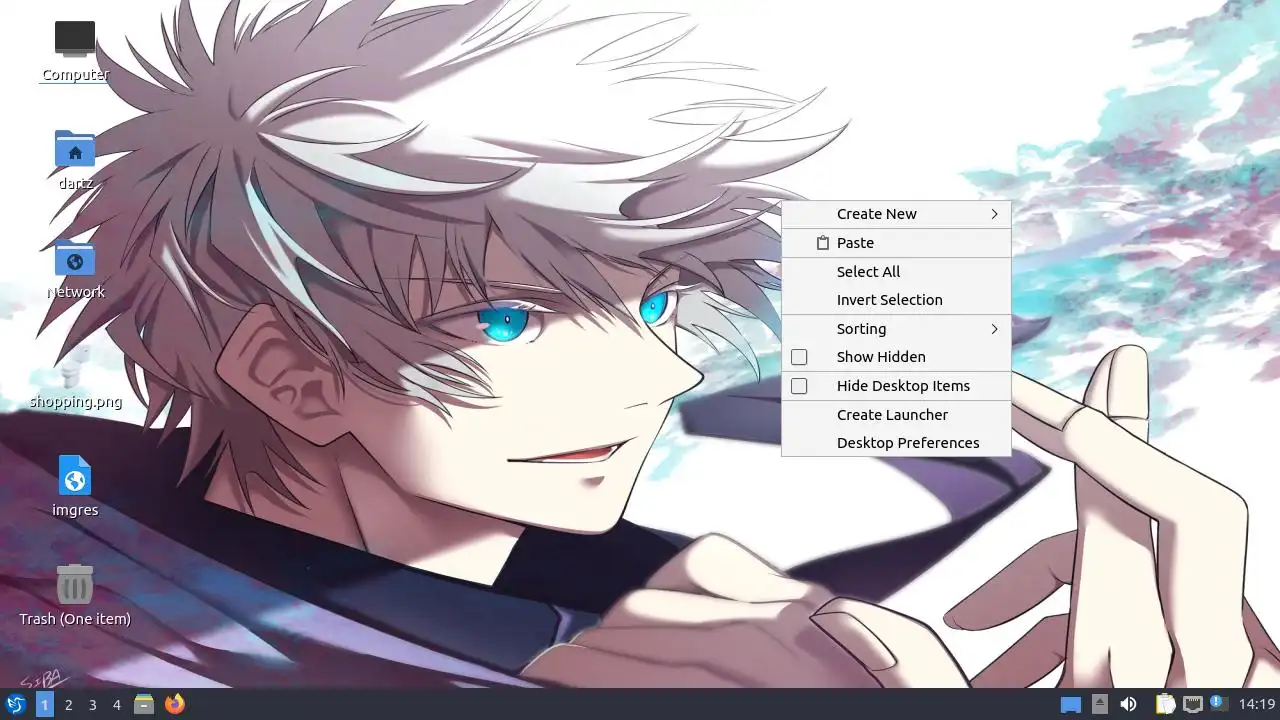Select the Network desktop icon

coord(75,258)
